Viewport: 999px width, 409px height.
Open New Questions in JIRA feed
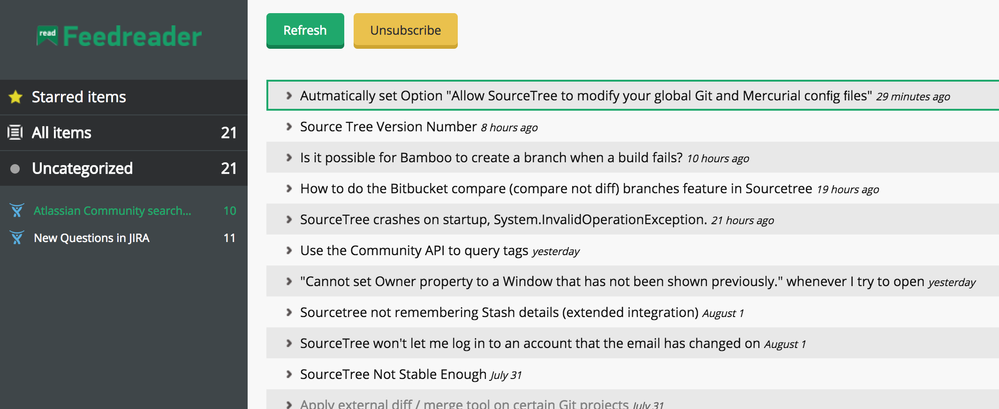[92, 238]
